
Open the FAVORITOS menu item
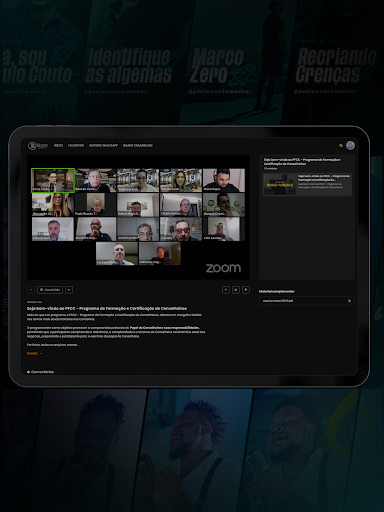pos(76,146)
